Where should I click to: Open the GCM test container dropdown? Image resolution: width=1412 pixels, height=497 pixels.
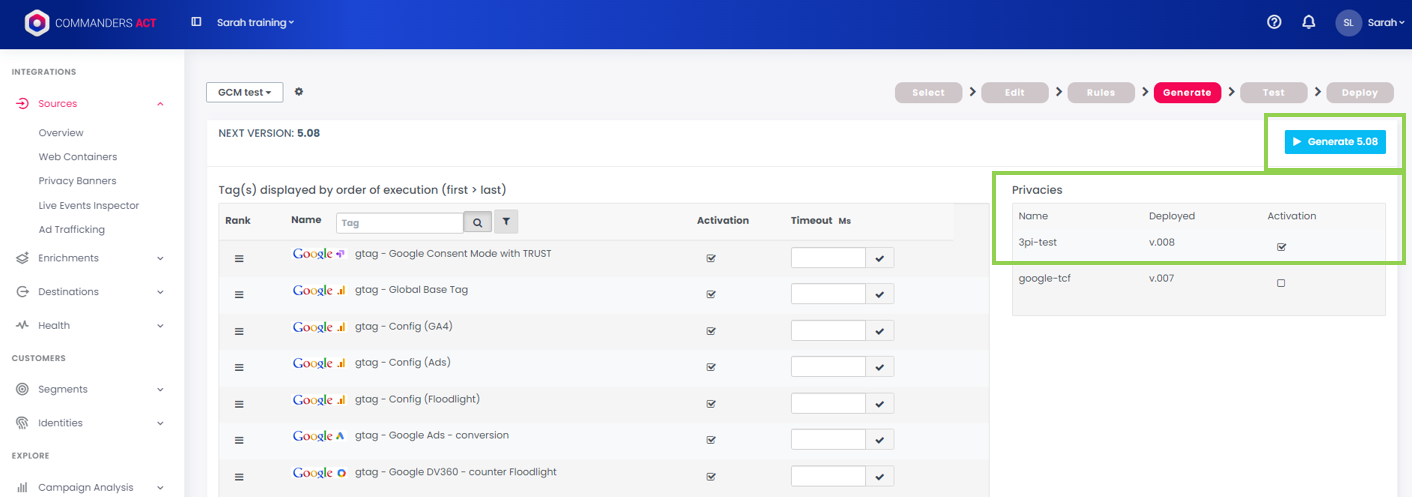point(245,92)
